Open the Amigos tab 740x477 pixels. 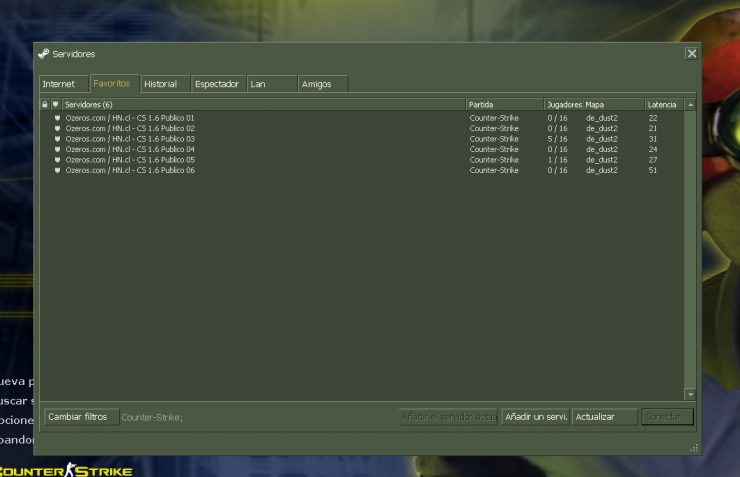(x=323, y=84)
